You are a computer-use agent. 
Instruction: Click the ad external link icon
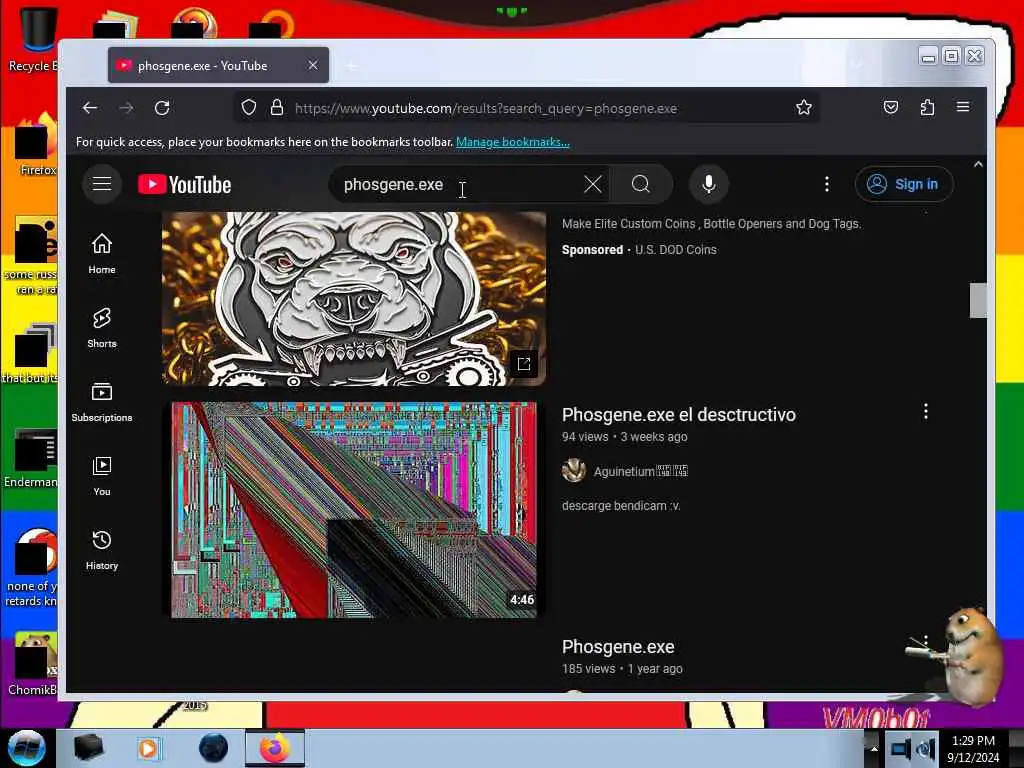pyautogui.click(x=524, y=364)
